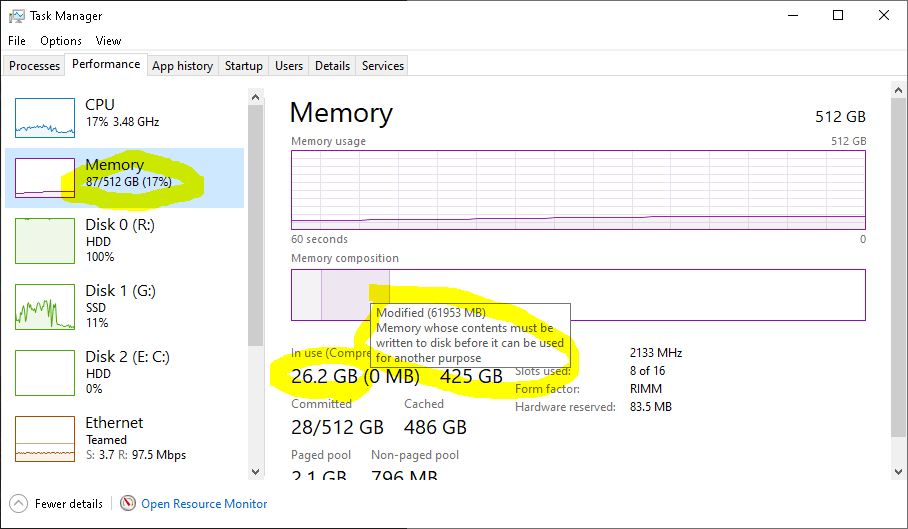Go to the Startup tab
This screenshot has height=529, width=908.
pos(244,66)
